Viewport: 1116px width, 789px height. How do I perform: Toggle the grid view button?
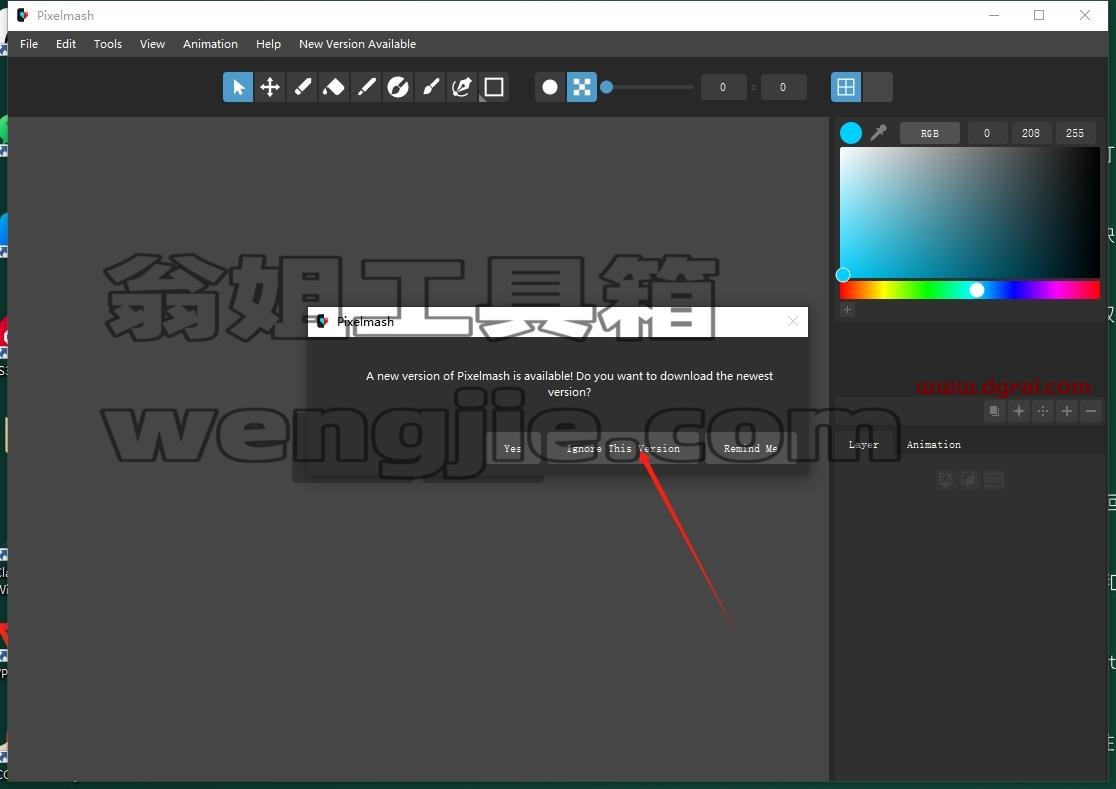point(846,87)
